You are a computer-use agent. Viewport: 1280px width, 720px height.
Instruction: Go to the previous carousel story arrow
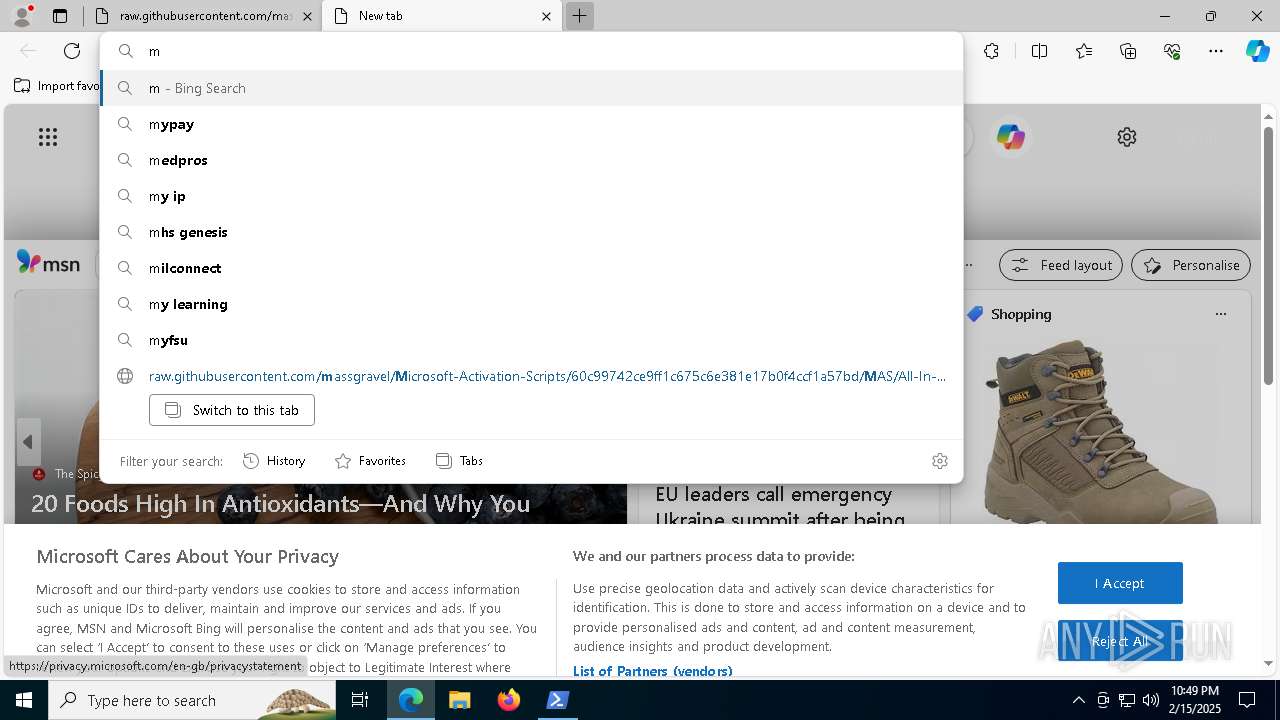(x=28, y=442)
